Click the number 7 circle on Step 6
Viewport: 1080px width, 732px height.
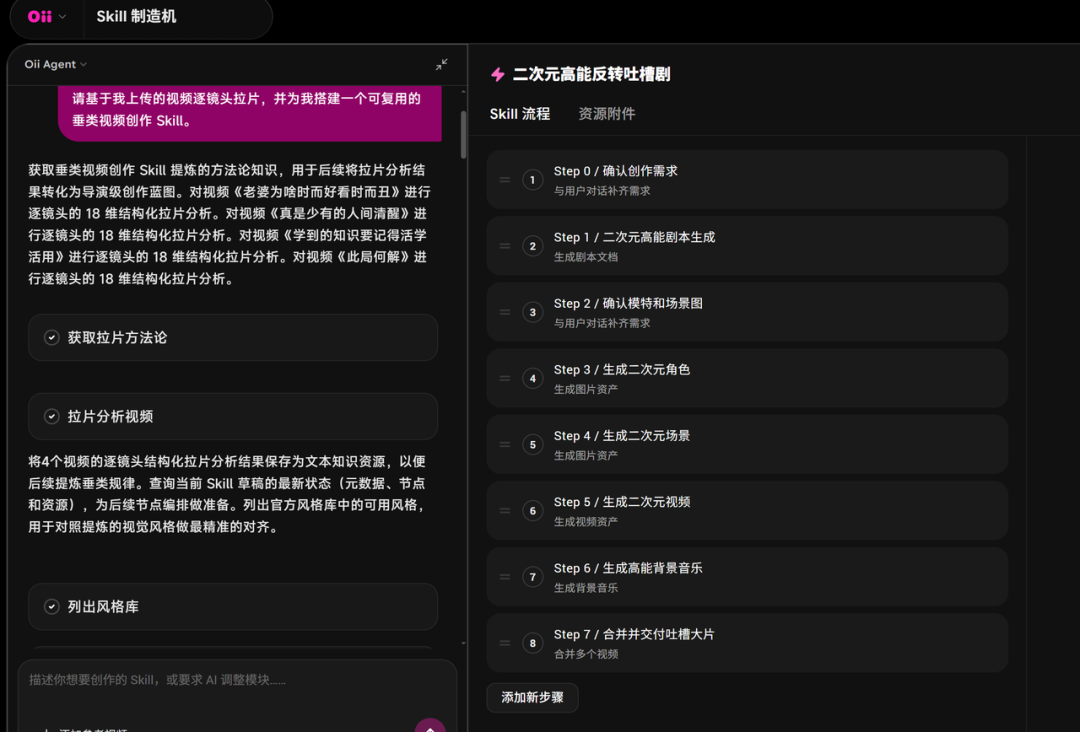pos(532,576)
